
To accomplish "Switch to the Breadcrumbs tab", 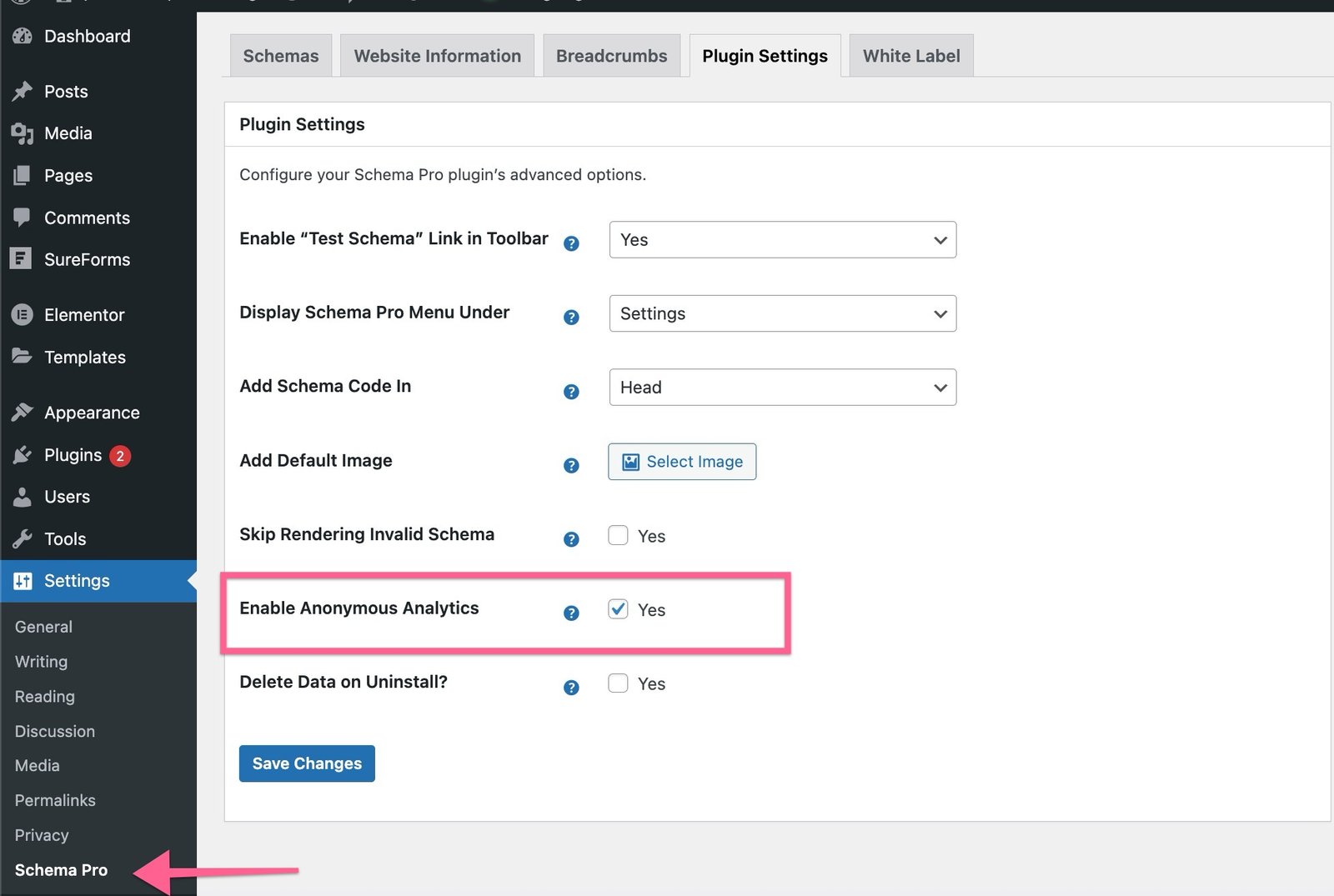I will [x=611, y=56].
